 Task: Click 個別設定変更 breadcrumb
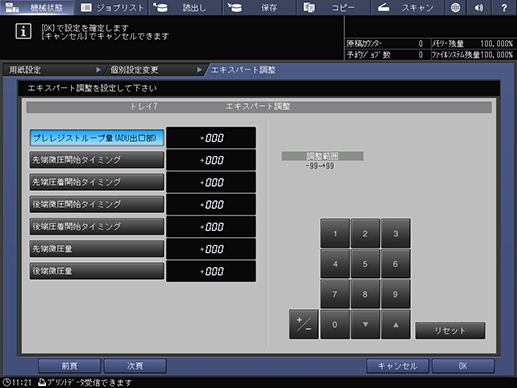(155, 70)
